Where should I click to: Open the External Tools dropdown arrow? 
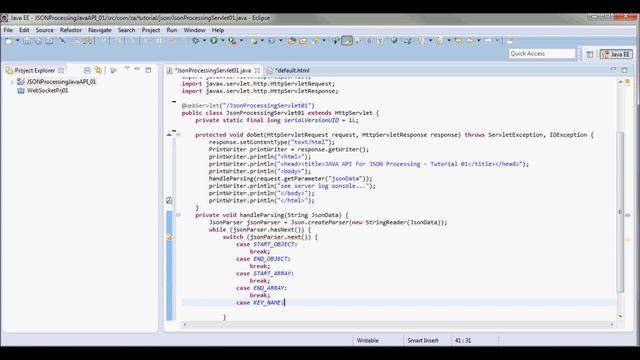[241, 41]
